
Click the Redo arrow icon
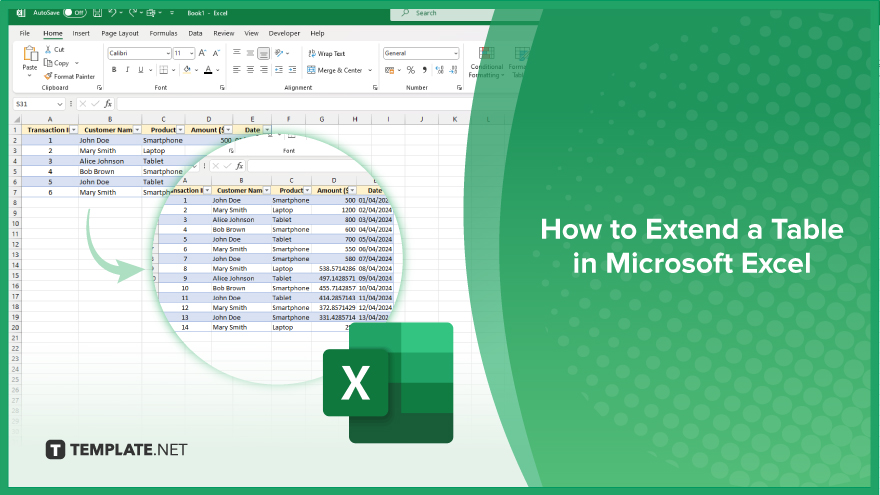[x=132, y=12]
